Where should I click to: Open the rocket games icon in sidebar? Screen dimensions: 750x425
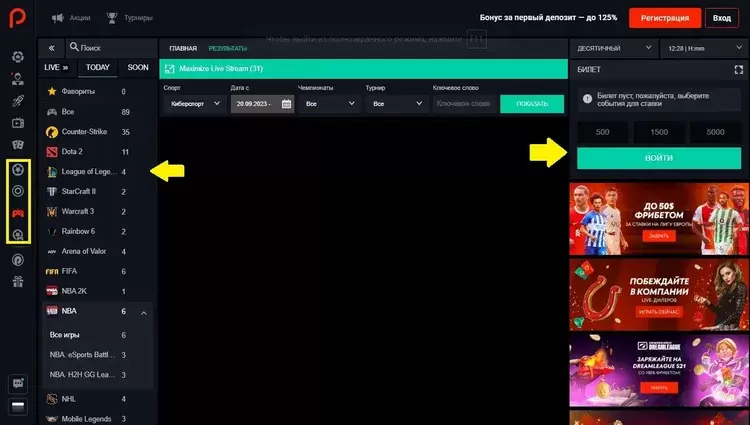point(18,101)
